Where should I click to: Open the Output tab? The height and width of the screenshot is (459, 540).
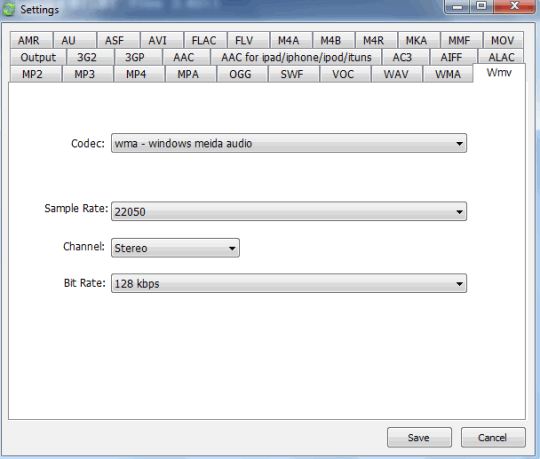[38, 57]
